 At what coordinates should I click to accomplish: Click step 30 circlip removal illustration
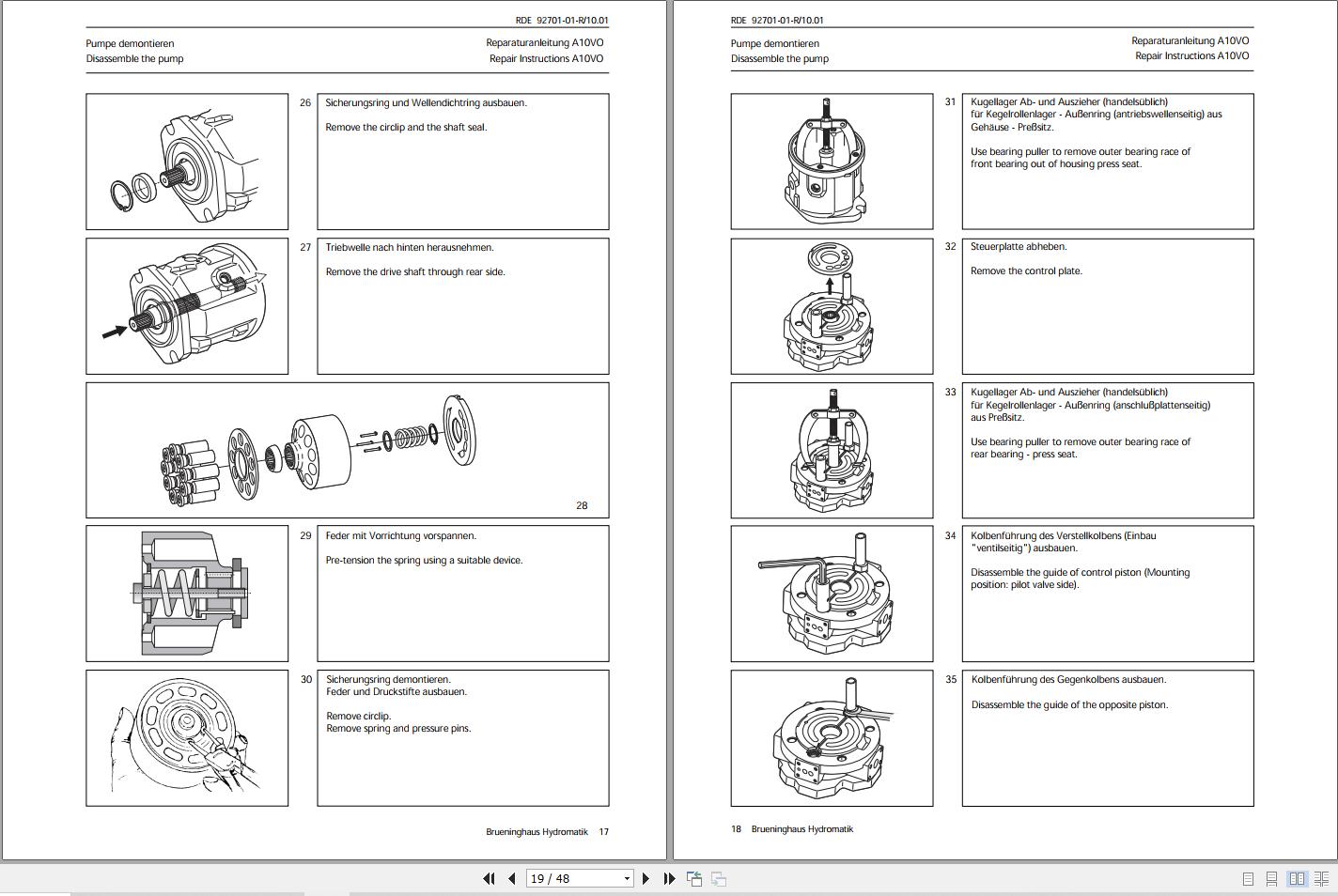pos(187,738)
